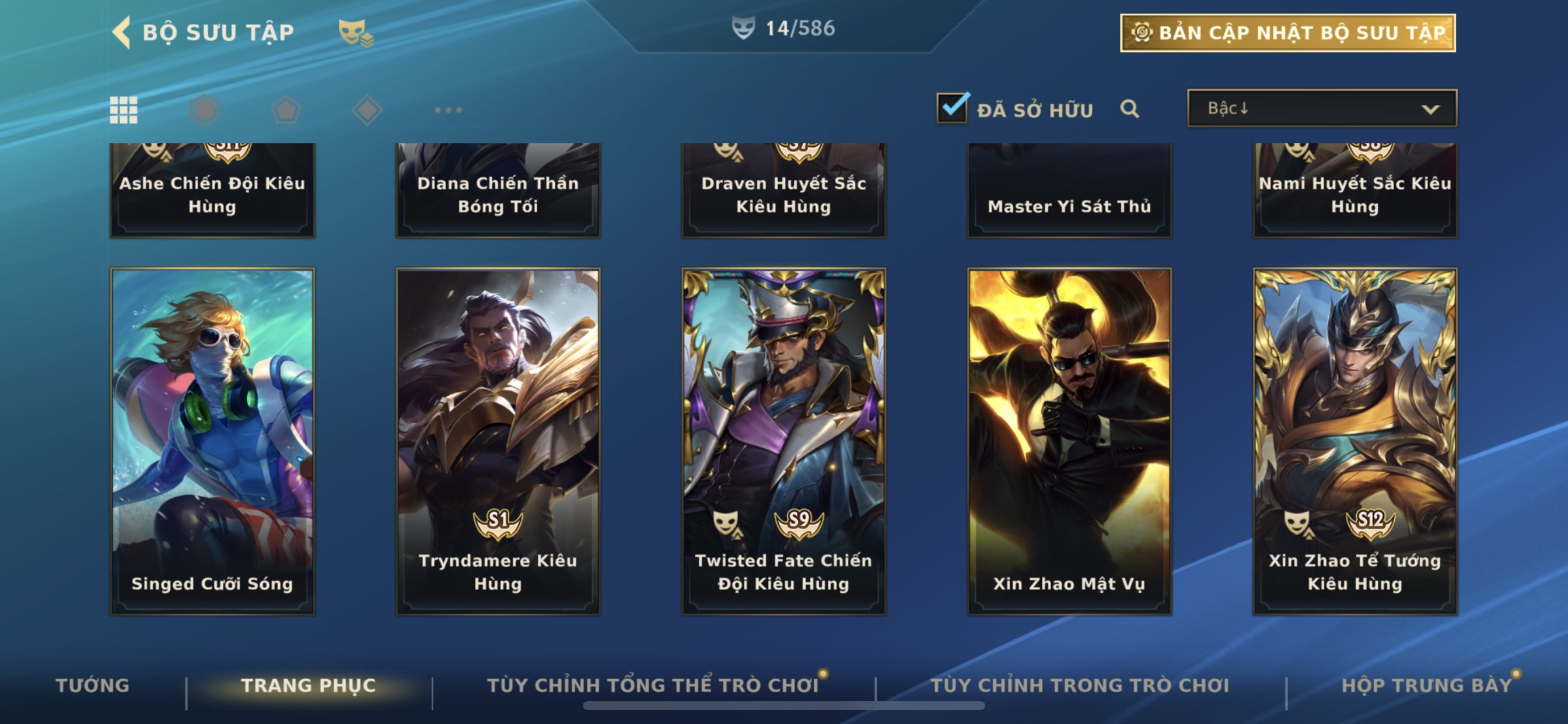Image resolution: width=1568 pixels, height=724 pixels.
Task: Open the Xin Zhao Mật Vụ skin
Action: click(x=1069, y=442)
